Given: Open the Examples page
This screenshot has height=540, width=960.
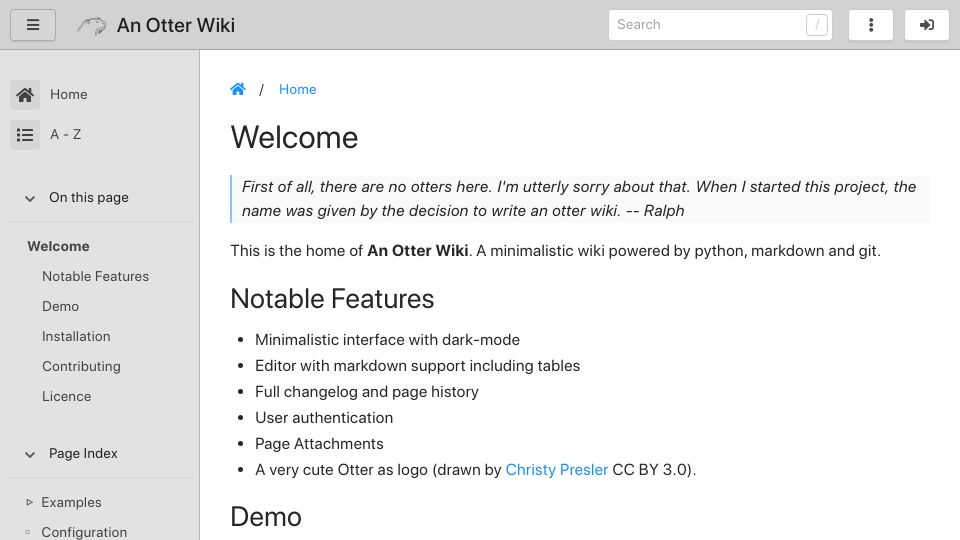Looking at the screenshot, I should tap(71, 502).
